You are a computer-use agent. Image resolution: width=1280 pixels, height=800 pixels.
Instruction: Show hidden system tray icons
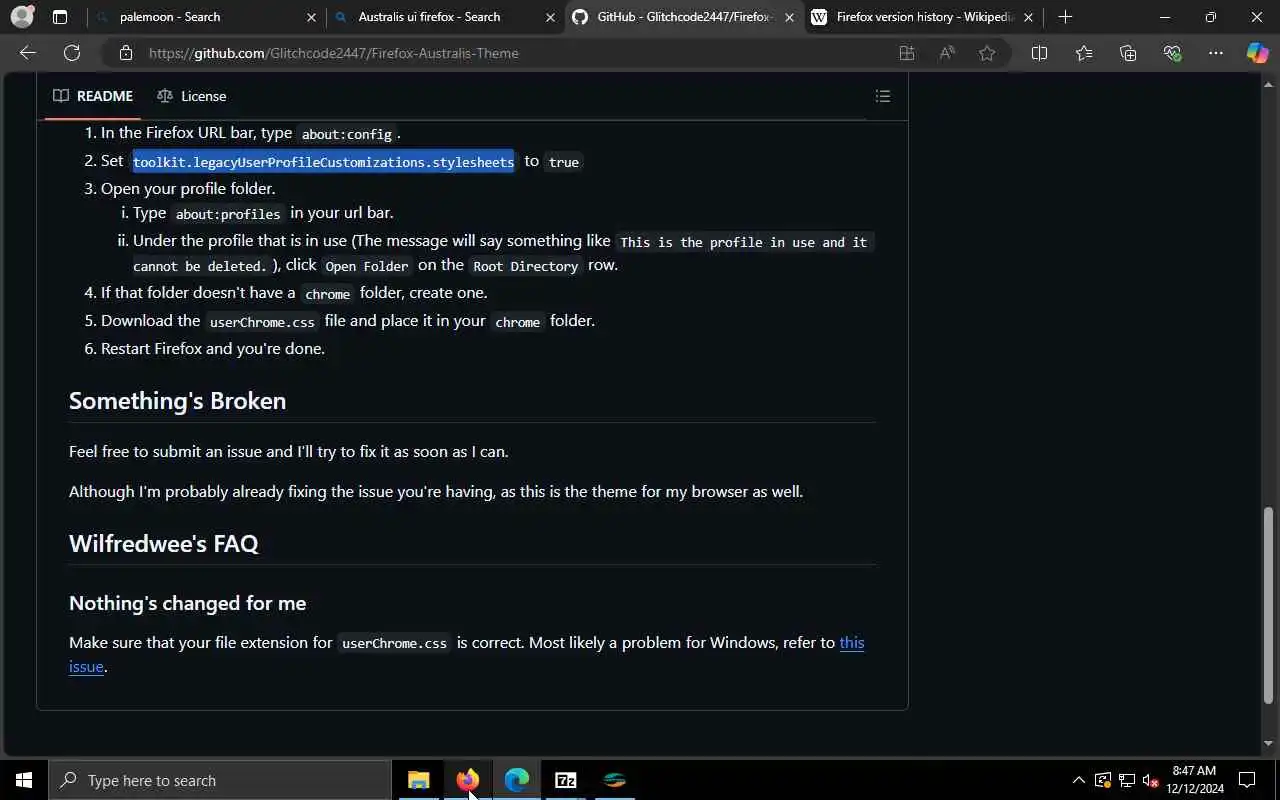click(1078, 780)
